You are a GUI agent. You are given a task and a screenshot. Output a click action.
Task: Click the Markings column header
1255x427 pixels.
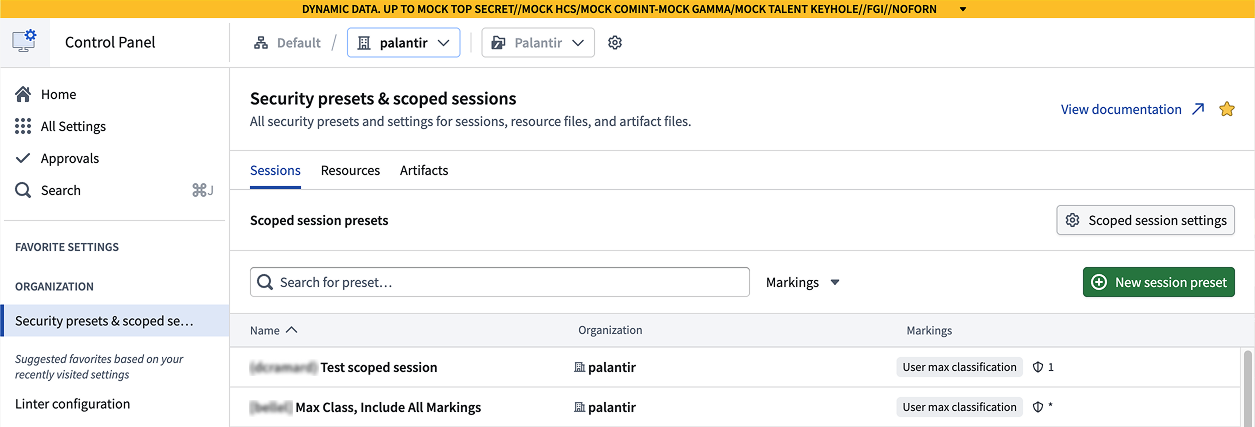(929, 330)
